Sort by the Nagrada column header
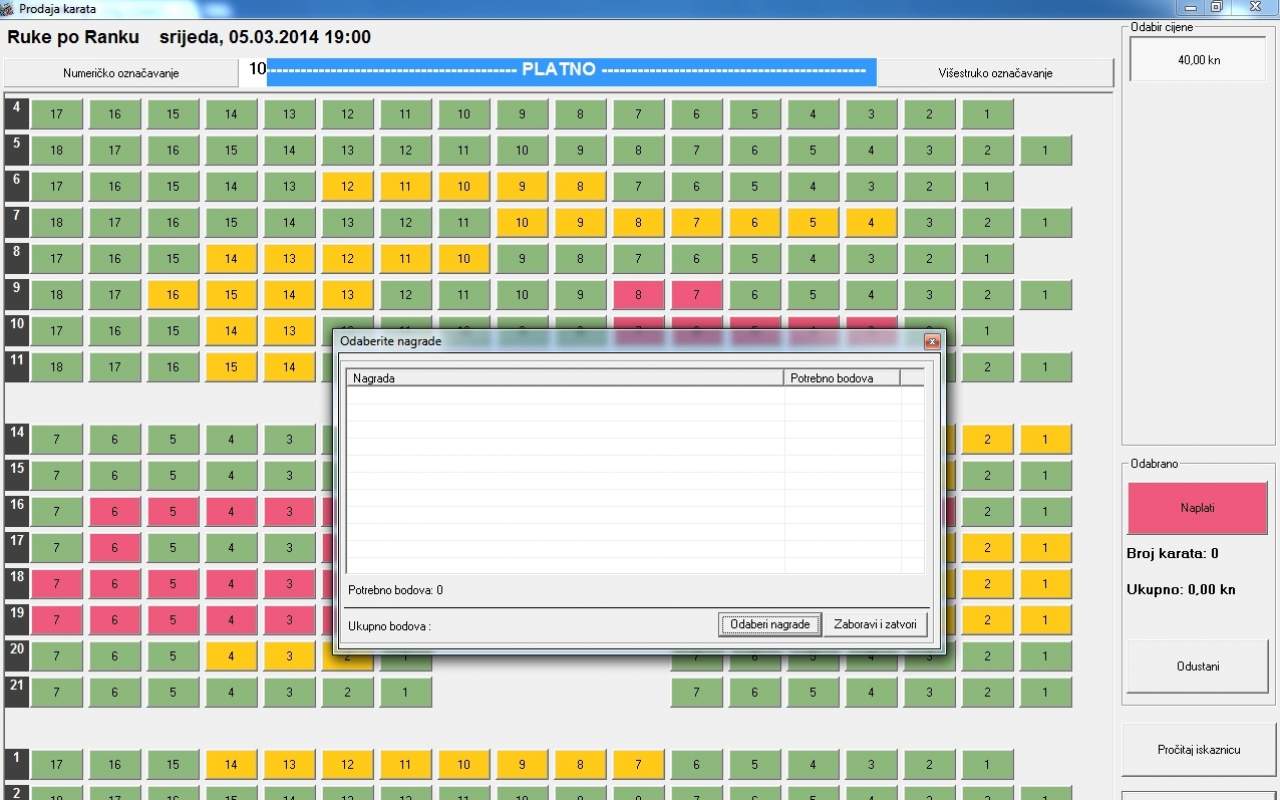The height and width of the screenshot is (800, 1280). (x=565, y=378)
